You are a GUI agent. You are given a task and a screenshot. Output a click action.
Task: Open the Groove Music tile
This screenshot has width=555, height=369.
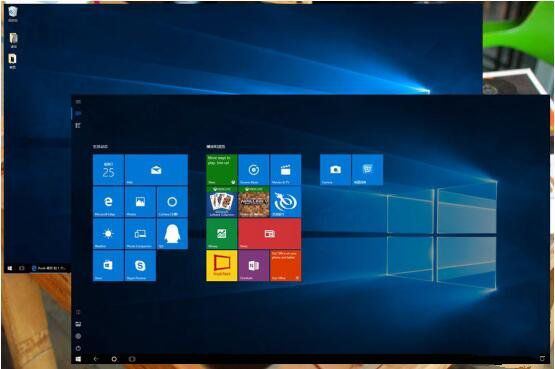[x=254, y=169]
